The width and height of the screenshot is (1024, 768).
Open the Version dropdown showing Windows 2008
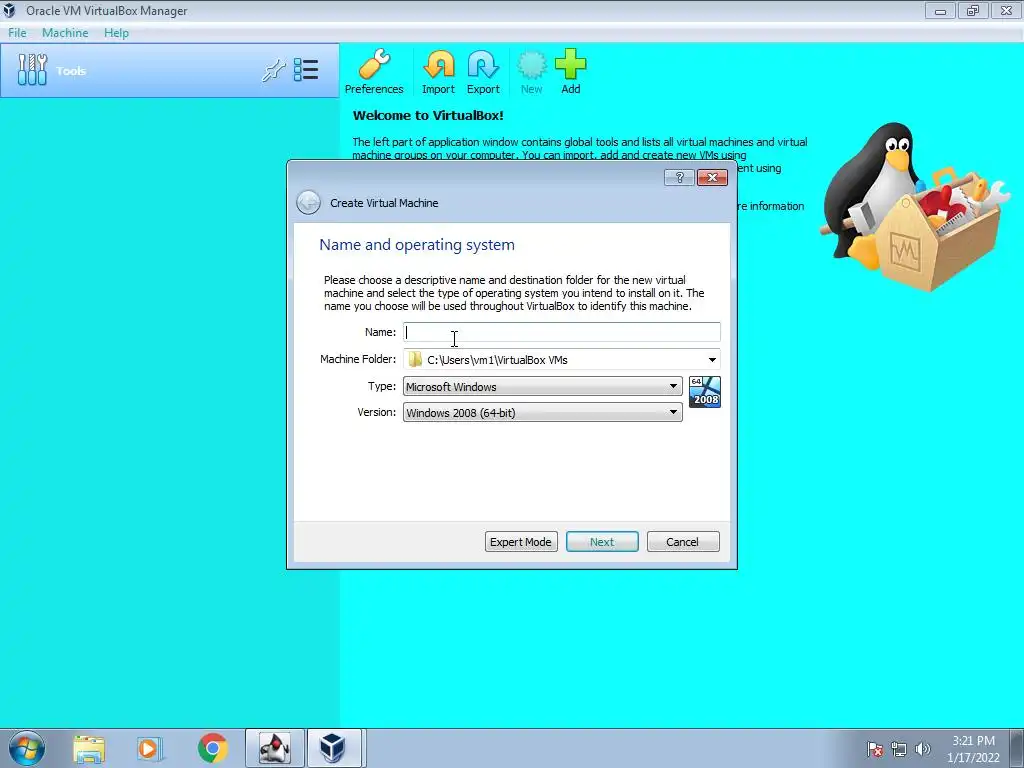(x=543, y=413)
